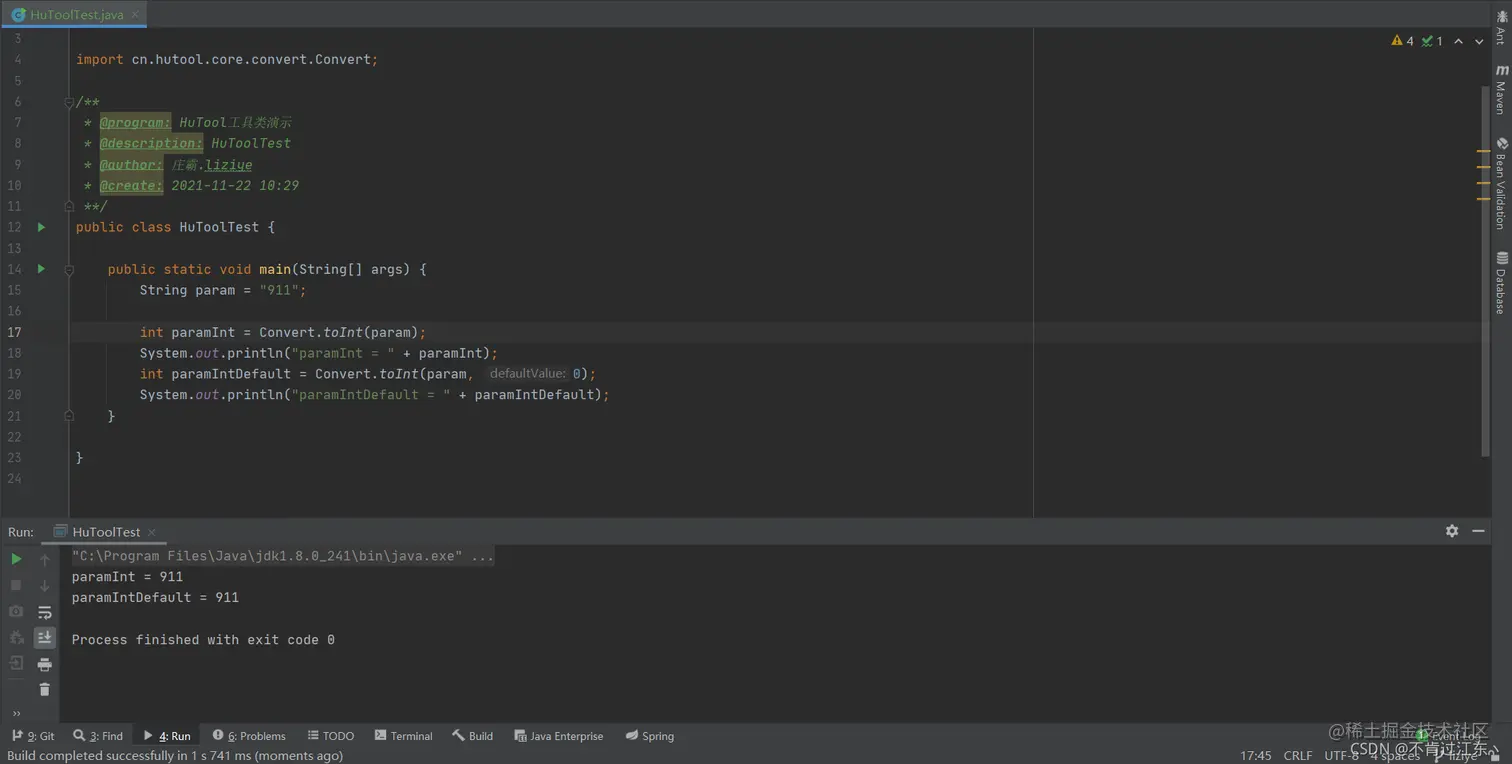This screenshot has height=764, width=1512.
Task: Click @author tag in the Javadoc
Action: tap(130, 165)
